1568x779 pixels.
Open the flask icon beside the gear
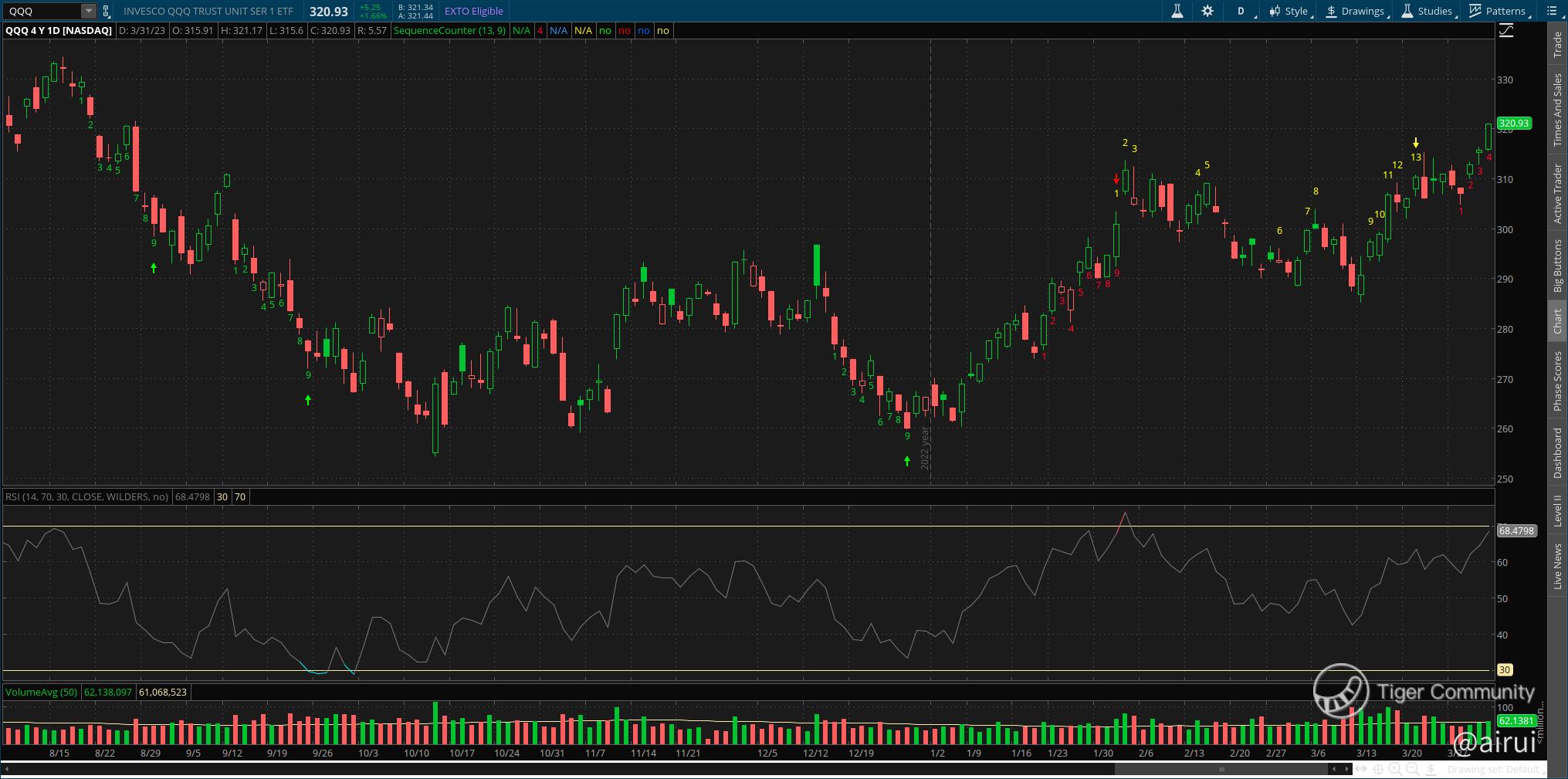tap(1177, 11)
